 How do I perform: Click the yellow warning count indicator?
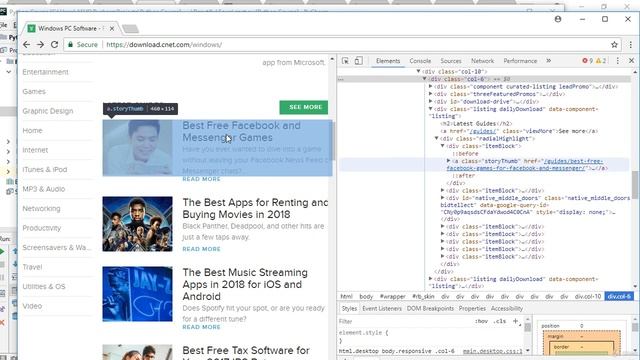(x=601, y=61)
